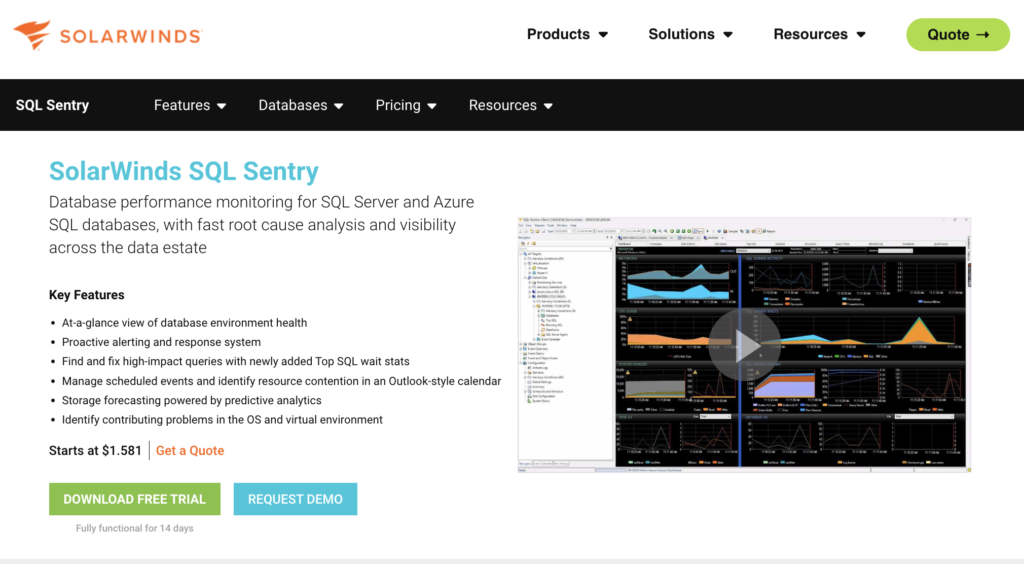The height and width of the screenshot is (564, 1024).
Task: Expand the Databases dropdown arrow
Action: pyautogui.click(x=339, y=106)
